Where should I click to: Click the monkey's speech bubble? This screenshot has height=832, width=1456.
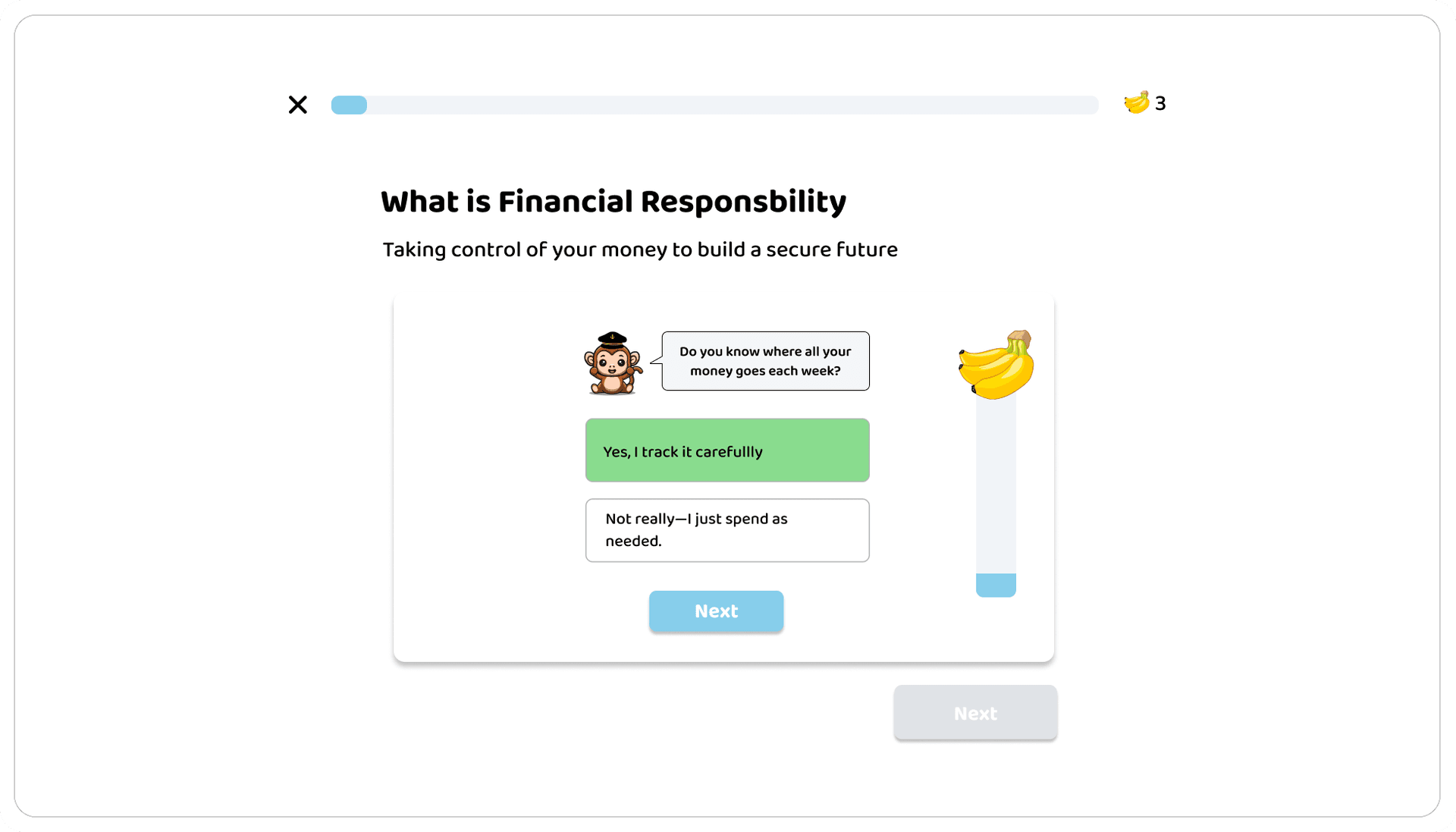click(x=764, y=361)
